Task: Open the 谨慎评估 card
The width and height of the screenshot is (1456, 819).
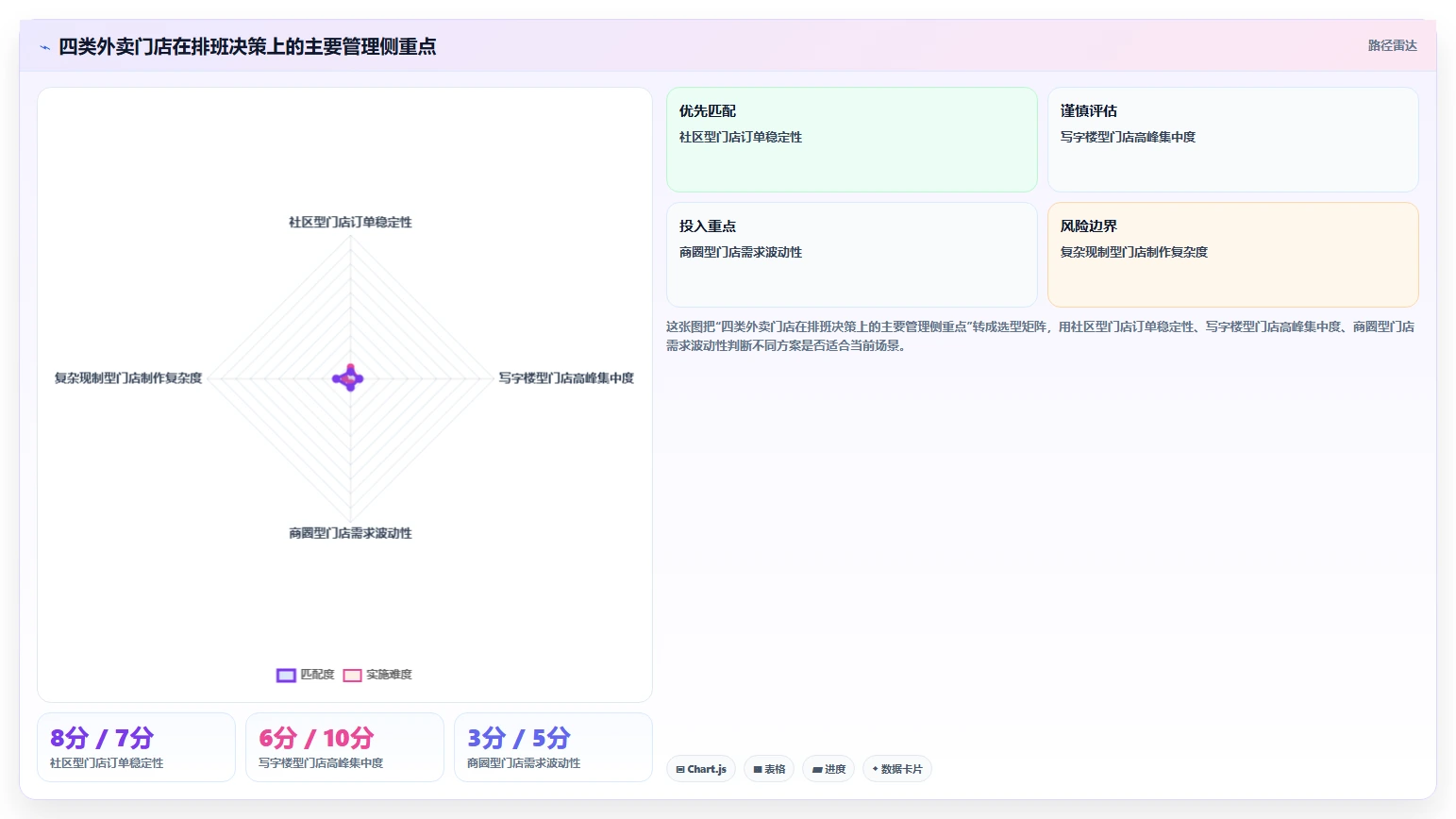Action: pyautogui.click(x=1232, y=140)
